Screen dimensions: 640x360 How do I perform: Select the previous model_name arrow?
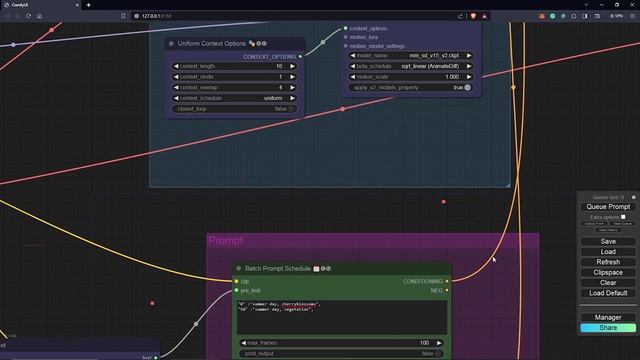click(x=352, y=56)
